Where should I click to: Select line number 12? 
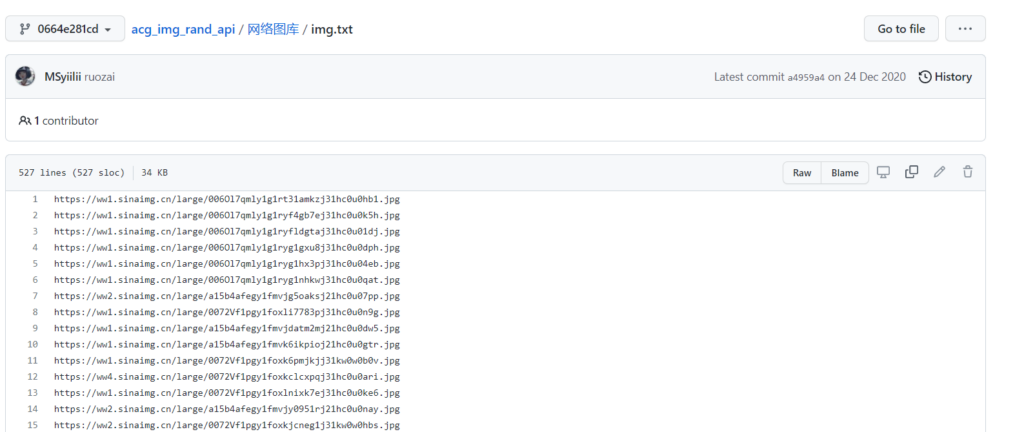click(33, 377)
